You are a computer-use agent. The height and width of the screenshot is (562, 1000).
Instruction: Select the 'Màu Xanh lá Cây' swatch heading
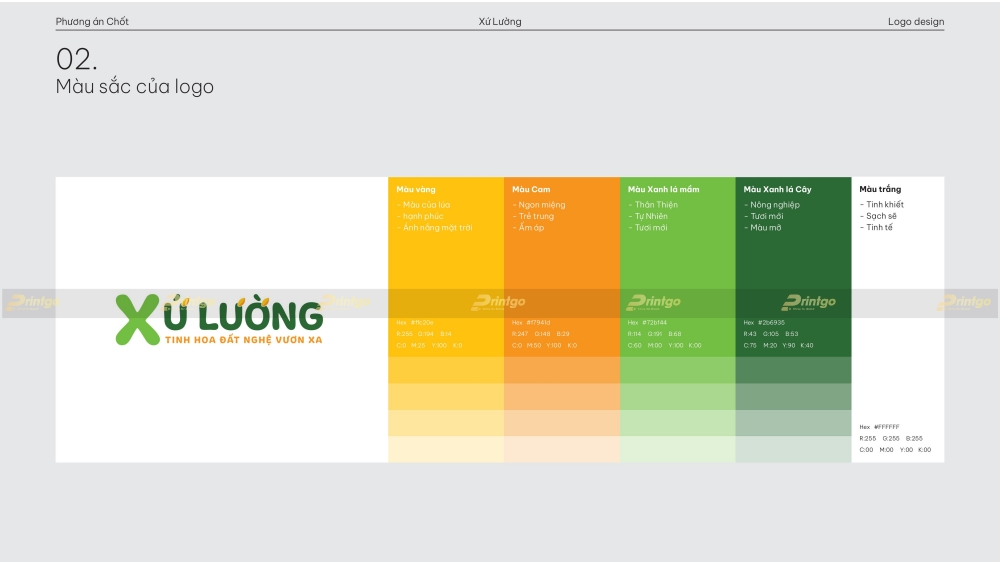pos(777,189)
